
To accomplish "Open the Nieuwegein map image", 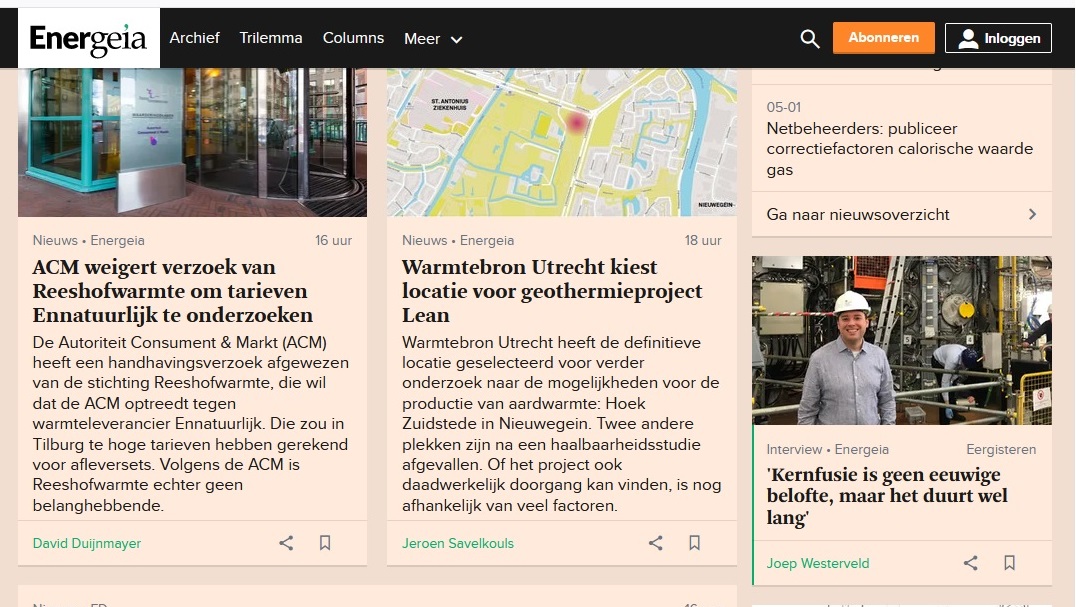I will (x=562, y=142).
